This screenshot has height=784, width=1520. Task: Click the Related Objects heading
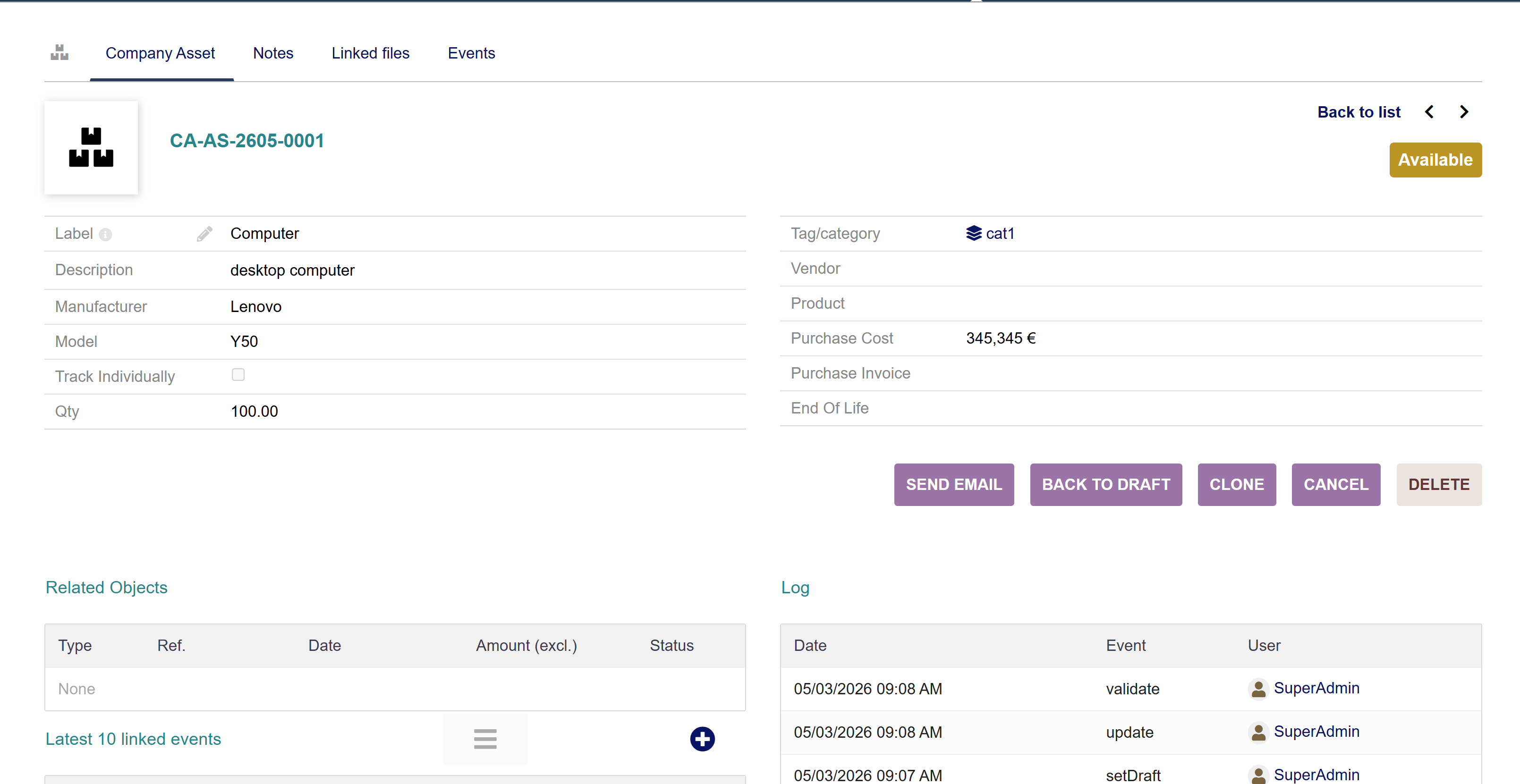106,587
